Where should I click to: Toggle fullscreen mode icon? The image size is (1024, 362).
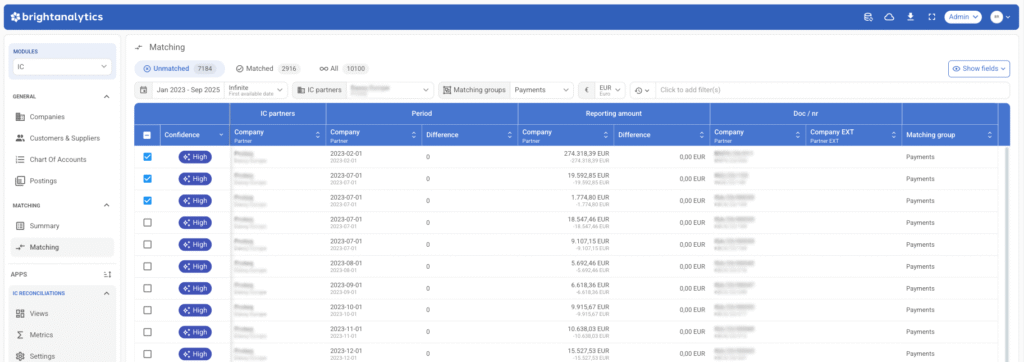(932, 17)
